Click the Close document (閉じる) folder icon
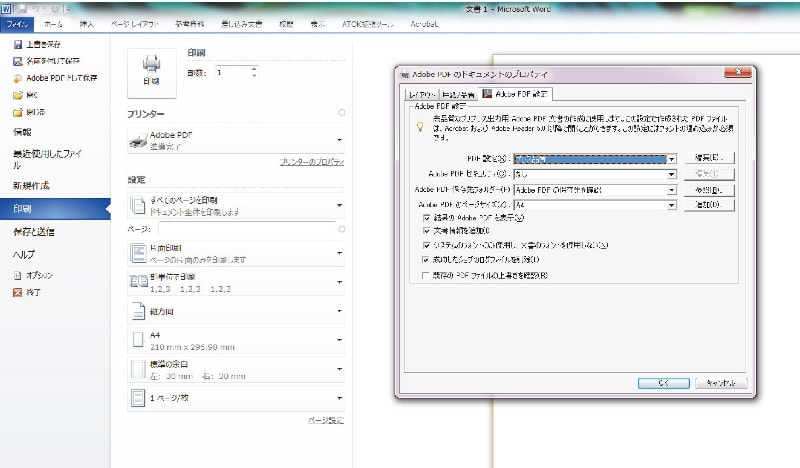 point(17,111)
